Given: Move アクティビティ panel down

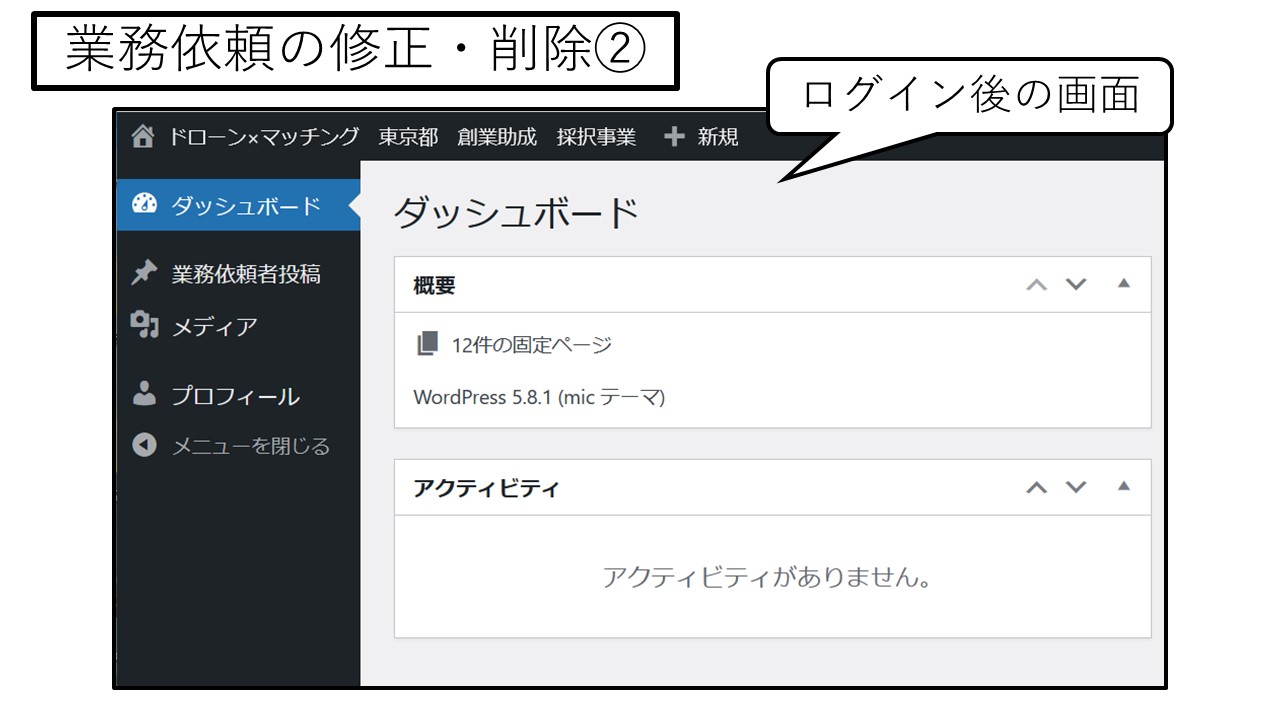Looking at the screenshot, I should pyautogui.click(x=1076, y=487).
